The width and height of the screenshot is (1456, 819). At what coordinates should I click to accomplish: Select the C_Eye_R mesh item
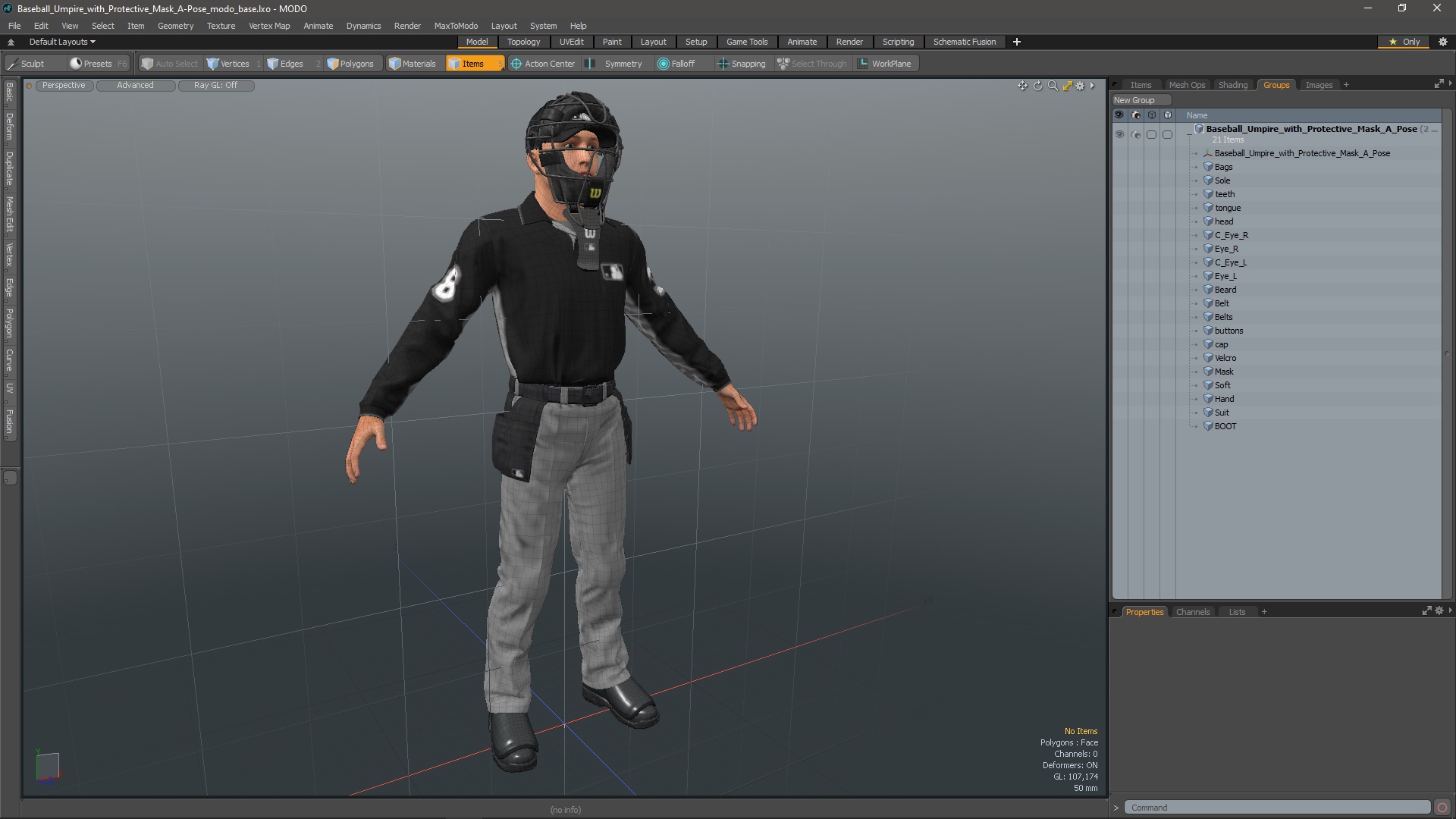(x=1232, y=235)
